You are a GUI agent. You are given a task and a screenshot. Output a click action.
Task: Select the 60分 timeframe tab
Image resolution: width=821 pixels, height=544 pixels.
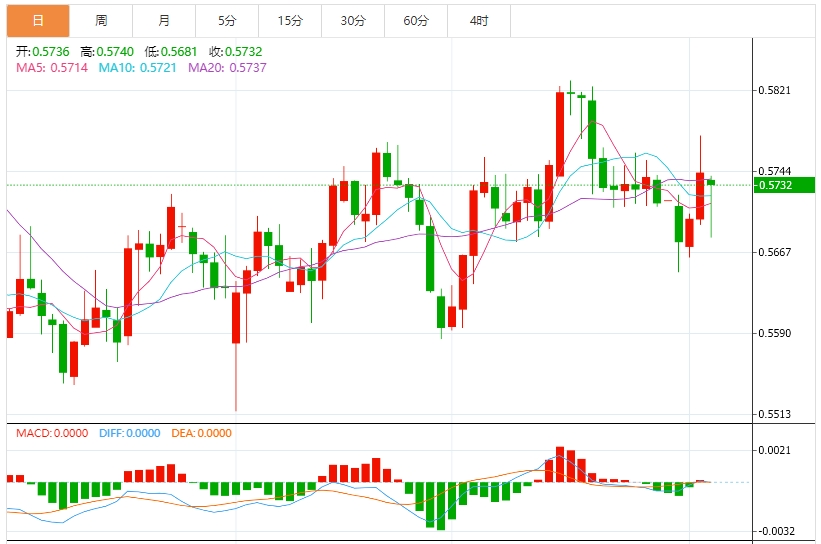[416, 21]
